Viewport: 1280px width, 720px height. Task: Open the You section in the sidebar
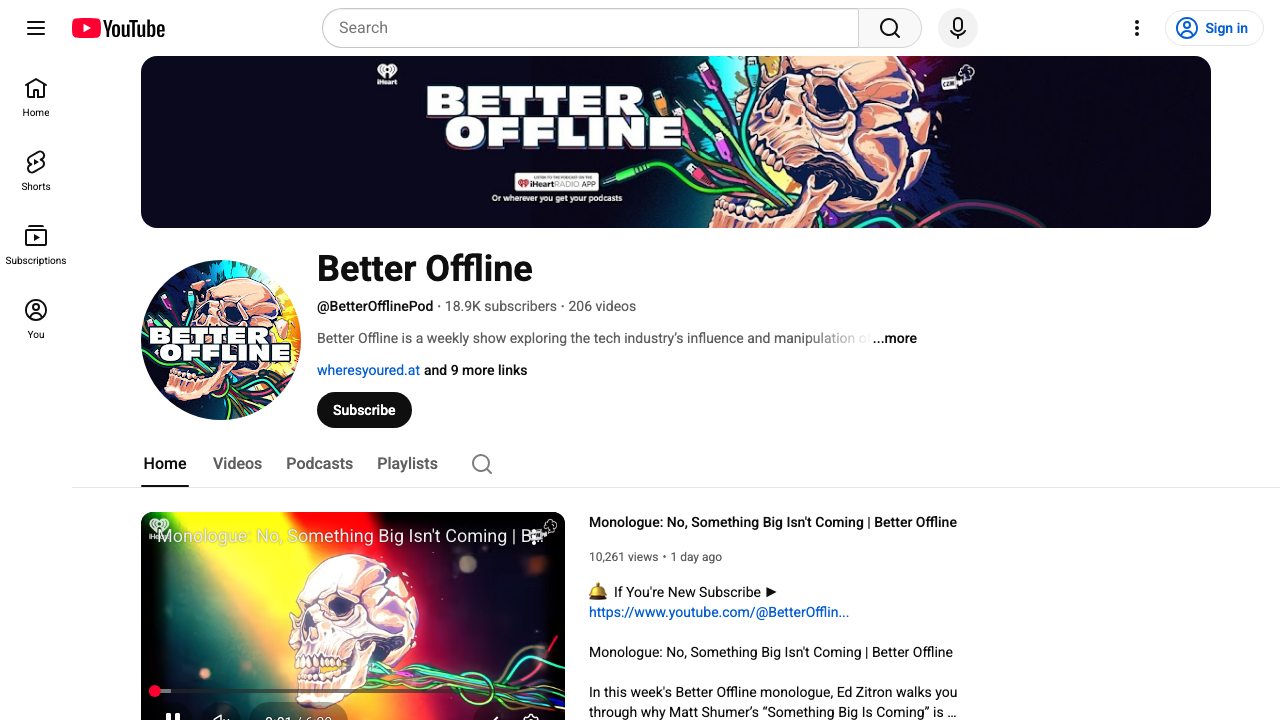click(x=36, y=319)
